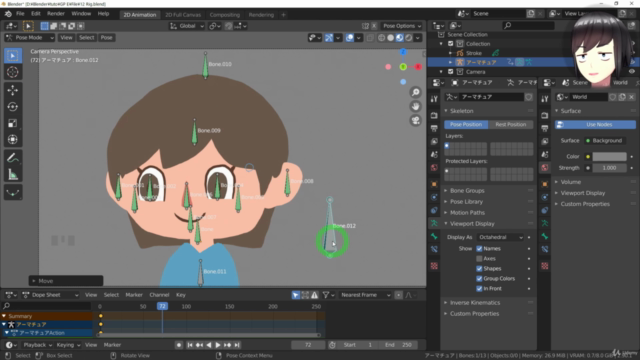Open the Dope Sheet filters dropdown
Screen dimensions: 640x360
pos(329,295)
